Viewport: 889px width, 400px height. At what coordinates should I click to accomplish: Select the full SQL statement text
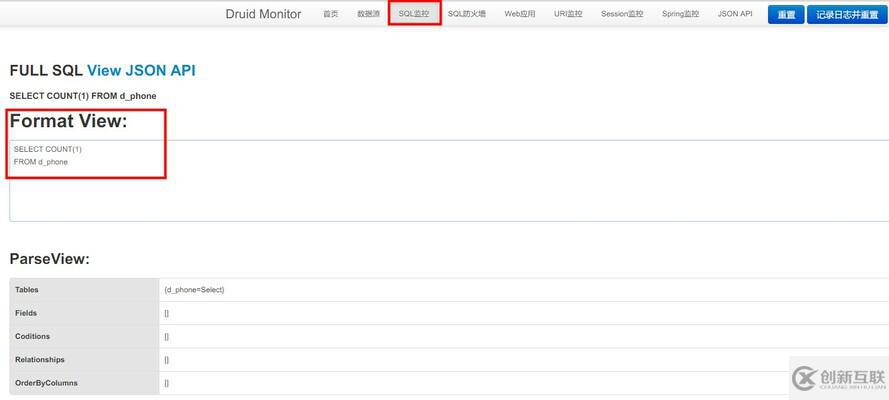[83, 96]
